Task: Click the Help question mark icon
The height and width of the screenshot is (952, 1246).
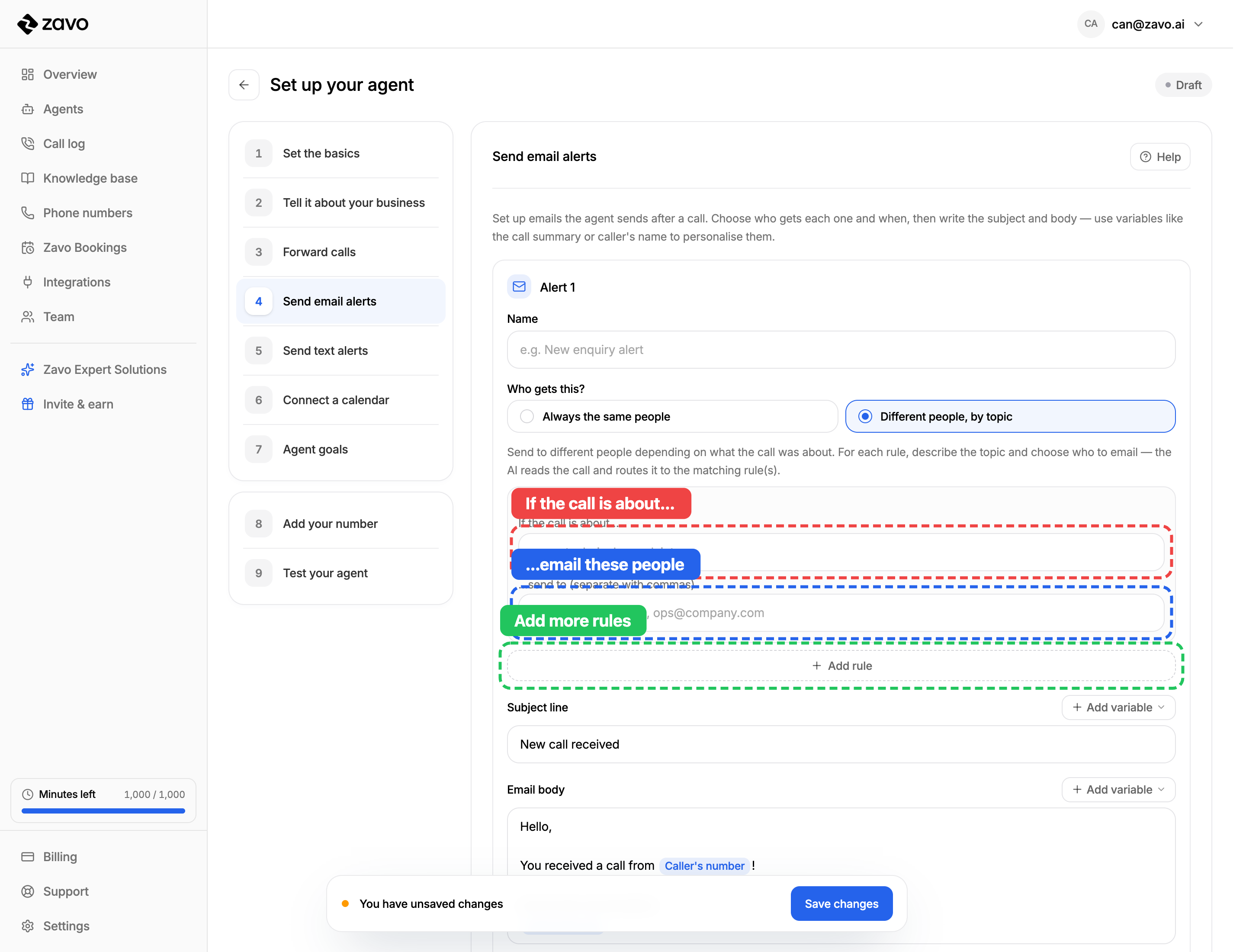Action: tap(1145, 157)
